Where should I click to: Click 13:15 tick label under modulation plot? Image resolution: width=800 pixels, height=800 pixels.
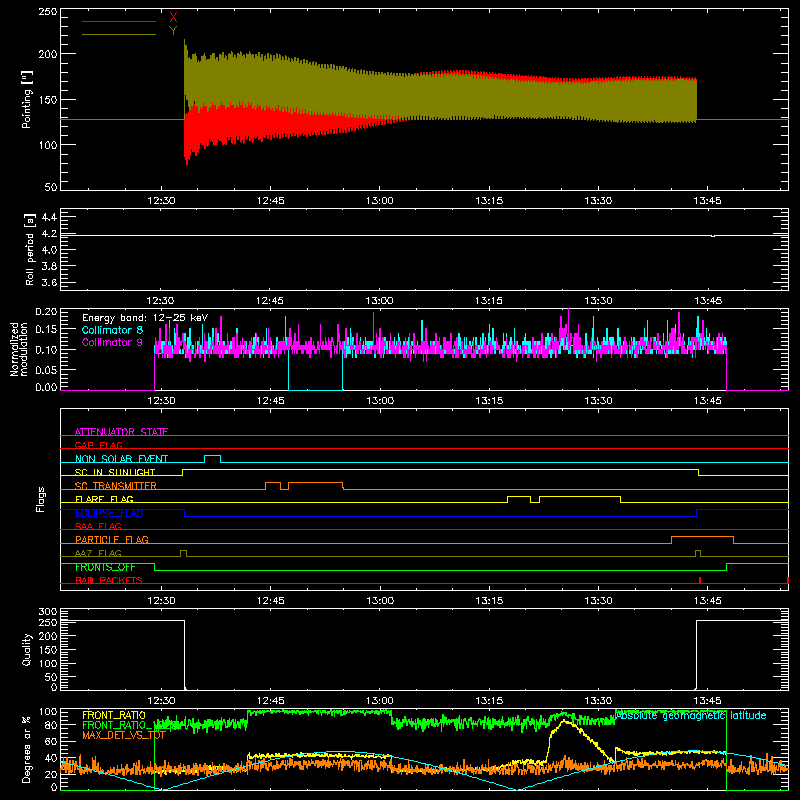coord(489,401)
